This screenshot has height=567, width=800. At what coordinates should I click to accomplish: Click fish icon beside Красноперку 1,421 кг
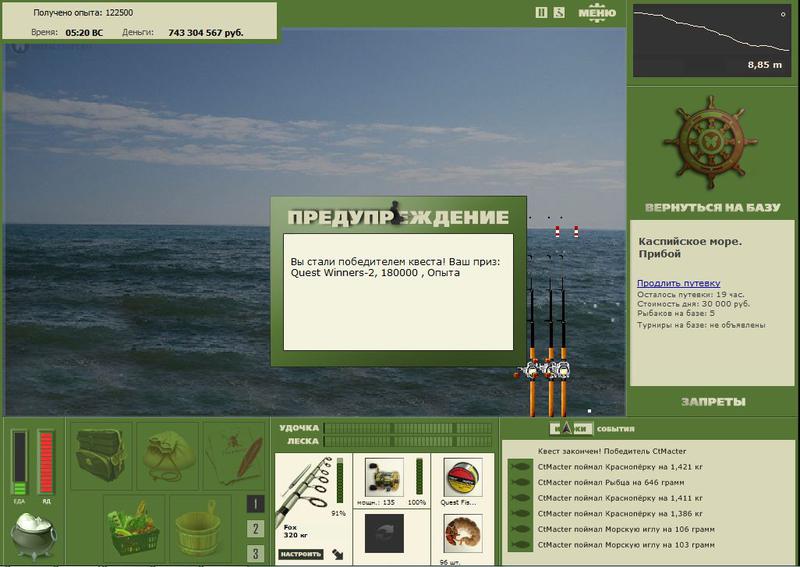pyautogui.click(x=520, y=466)
